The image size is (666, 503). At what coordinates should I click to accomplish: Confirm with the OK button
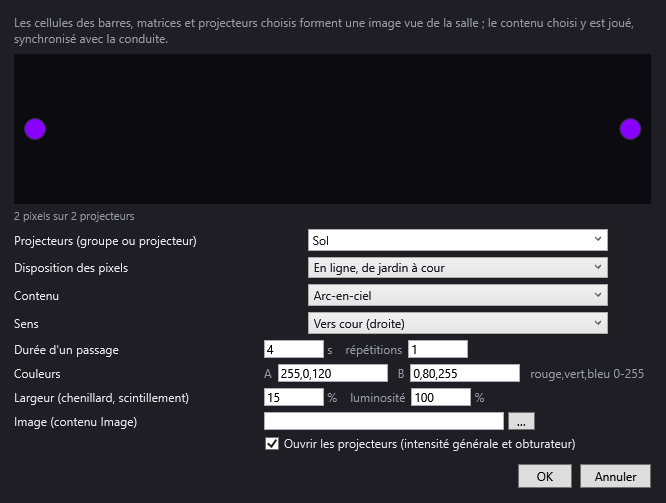pos(545,476)
